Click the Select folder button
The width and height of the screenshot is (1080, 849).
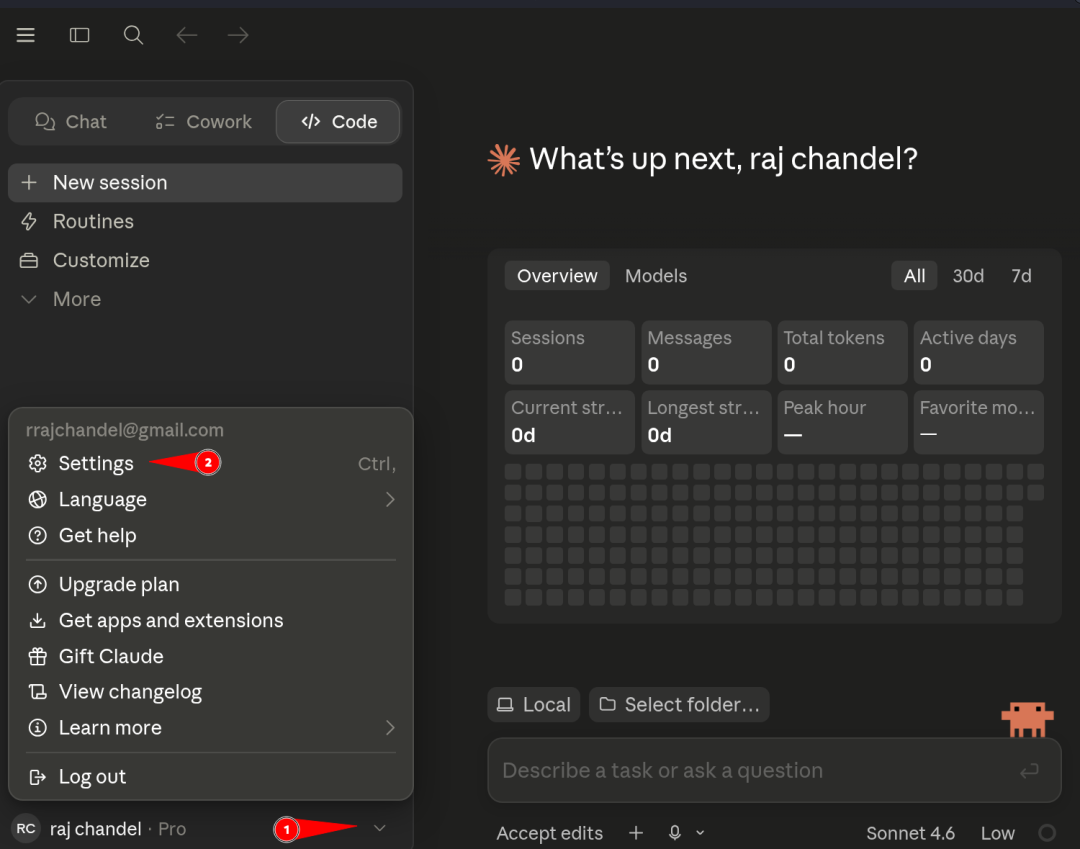coord(679,704)
